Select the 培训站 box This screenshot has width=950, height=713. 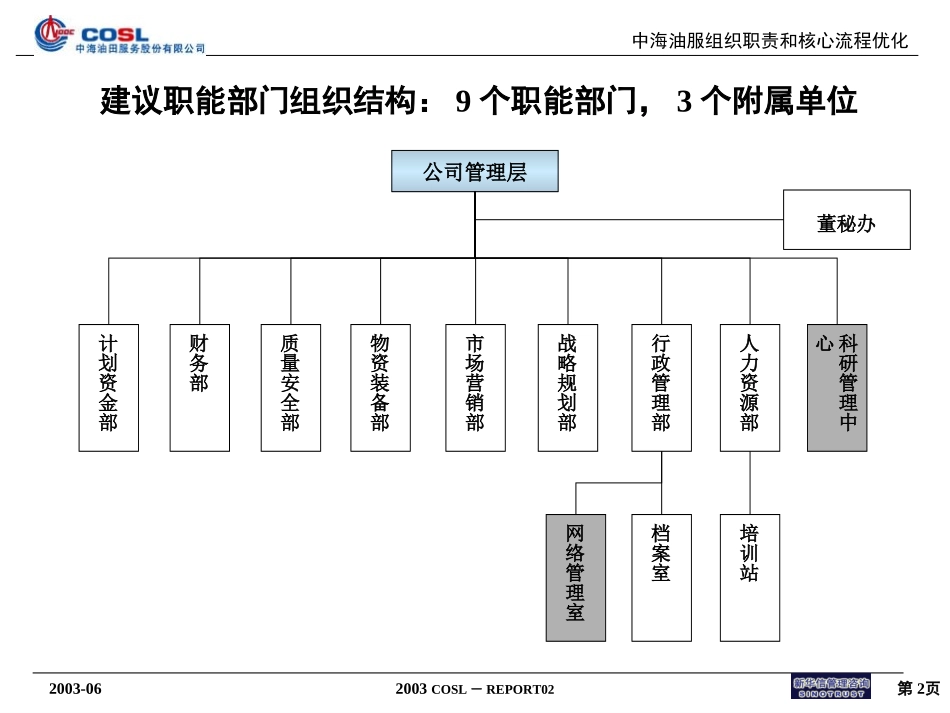tap(749, 578)
